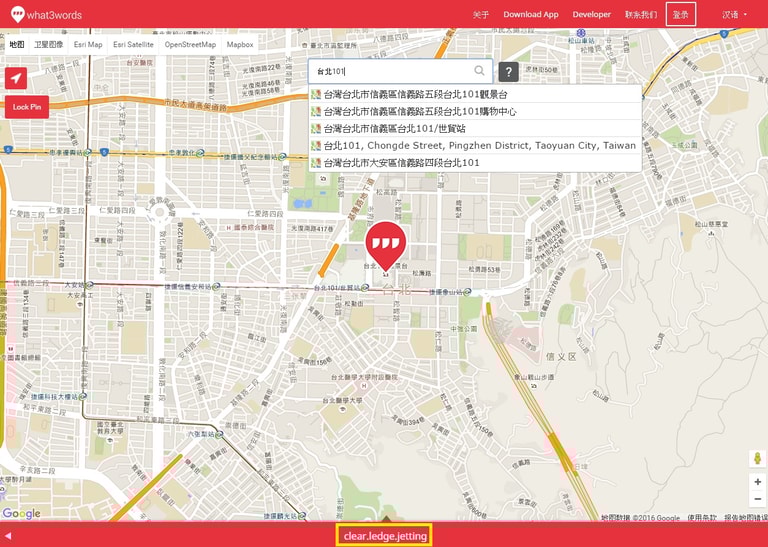Click the search magnifier icon
Viewport: 768px width, 547px height.
point(480,71)
